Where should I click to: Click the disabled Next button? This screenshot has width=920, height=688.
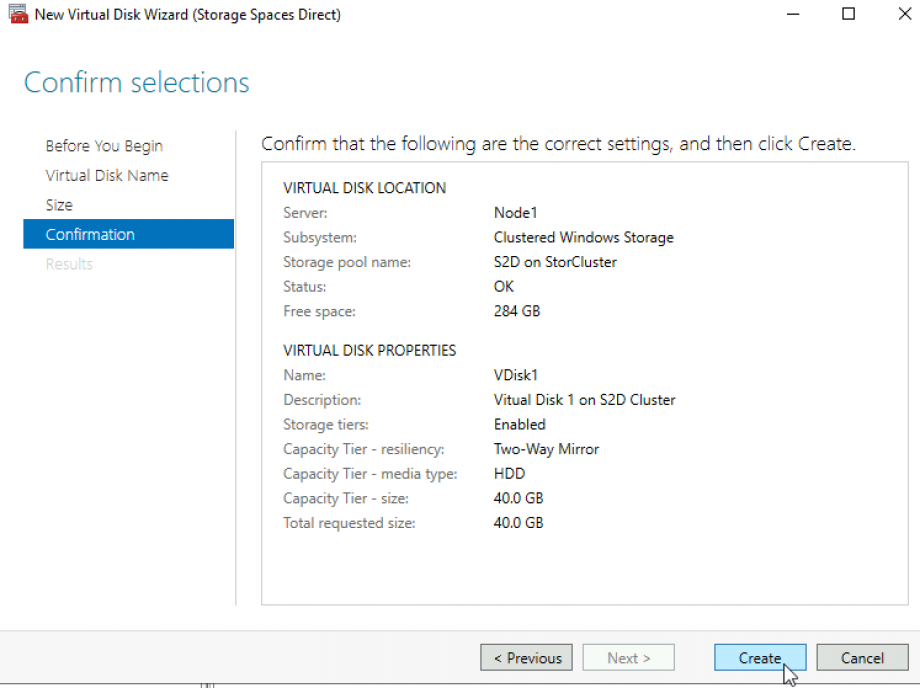[x=628, y=657]
